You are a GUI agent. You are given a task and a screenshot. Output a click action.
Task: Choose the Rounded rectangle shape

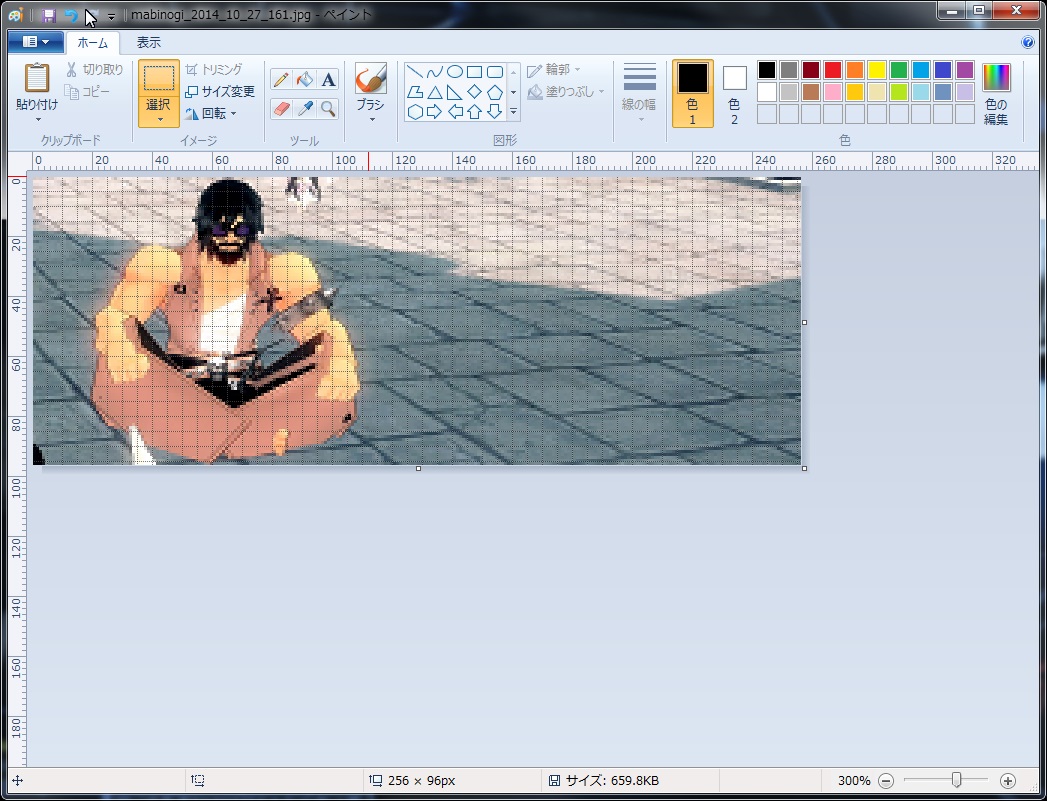(x=495, y=71)
